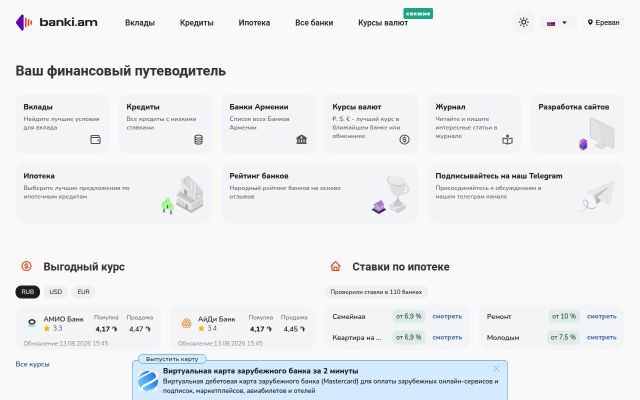Open the language flag dropdown
The image size is (640, 400).
557,23
